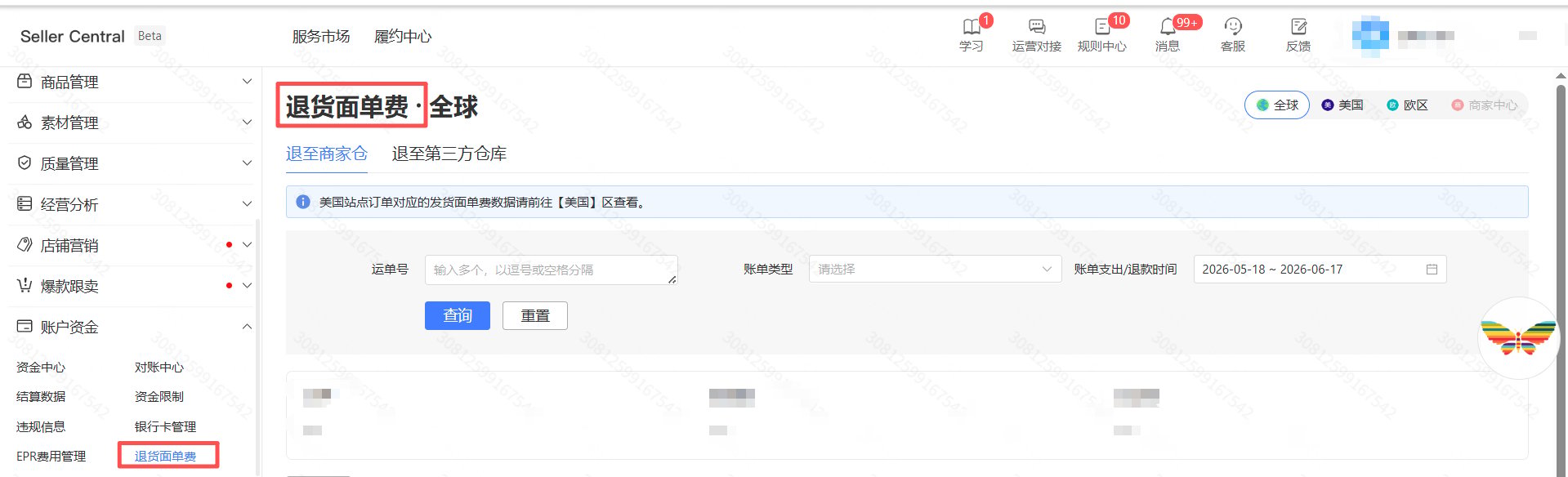Click 店铺营销 sidebar icon
1568x477 pixels.
(x=25, y=245)
